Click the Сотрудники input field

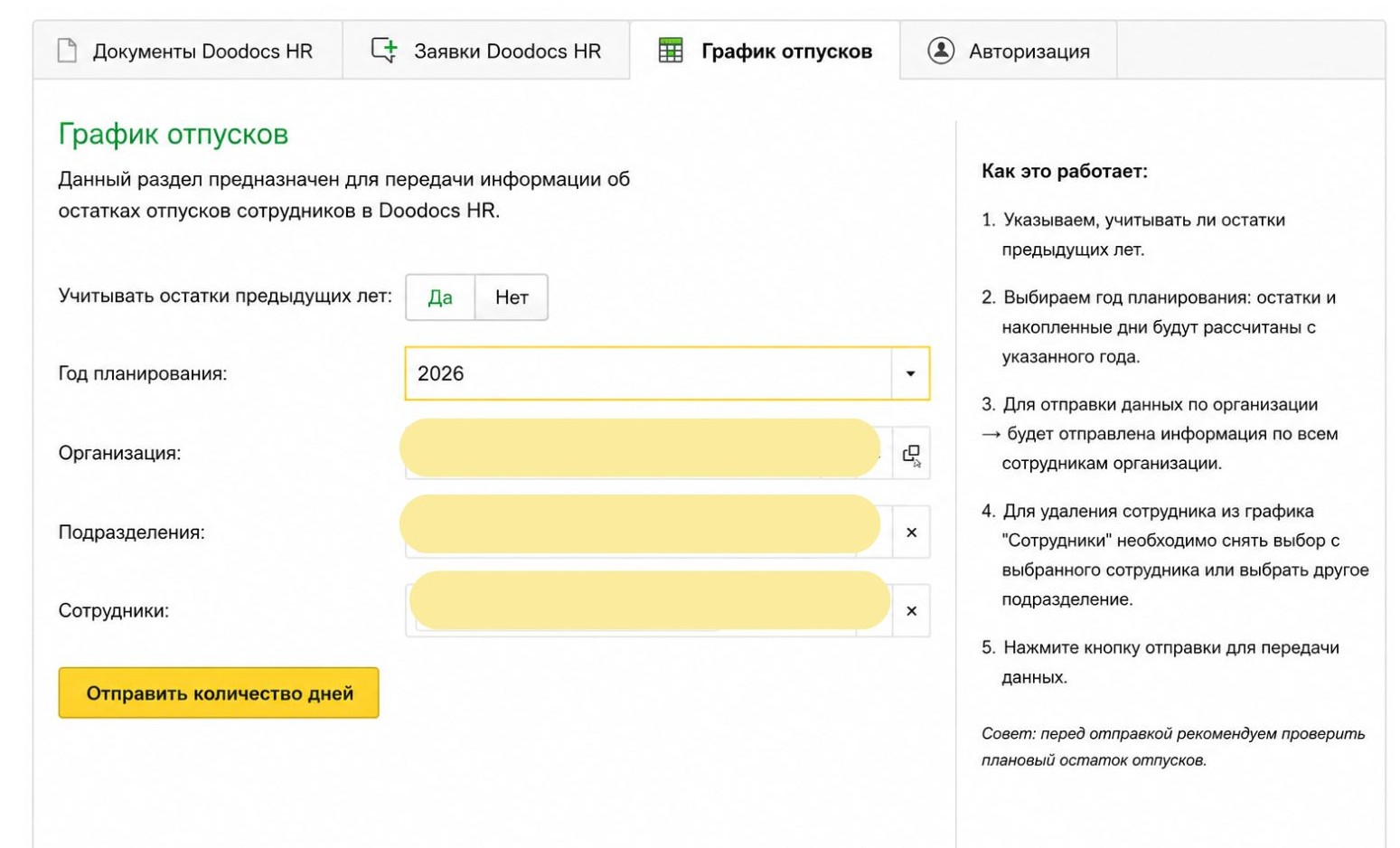(648, 611)
